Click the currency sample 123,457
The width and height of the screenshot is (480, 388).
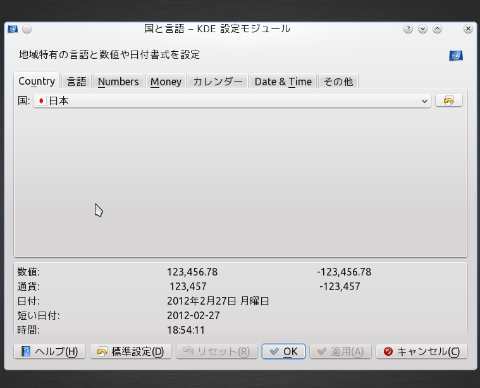188,286
